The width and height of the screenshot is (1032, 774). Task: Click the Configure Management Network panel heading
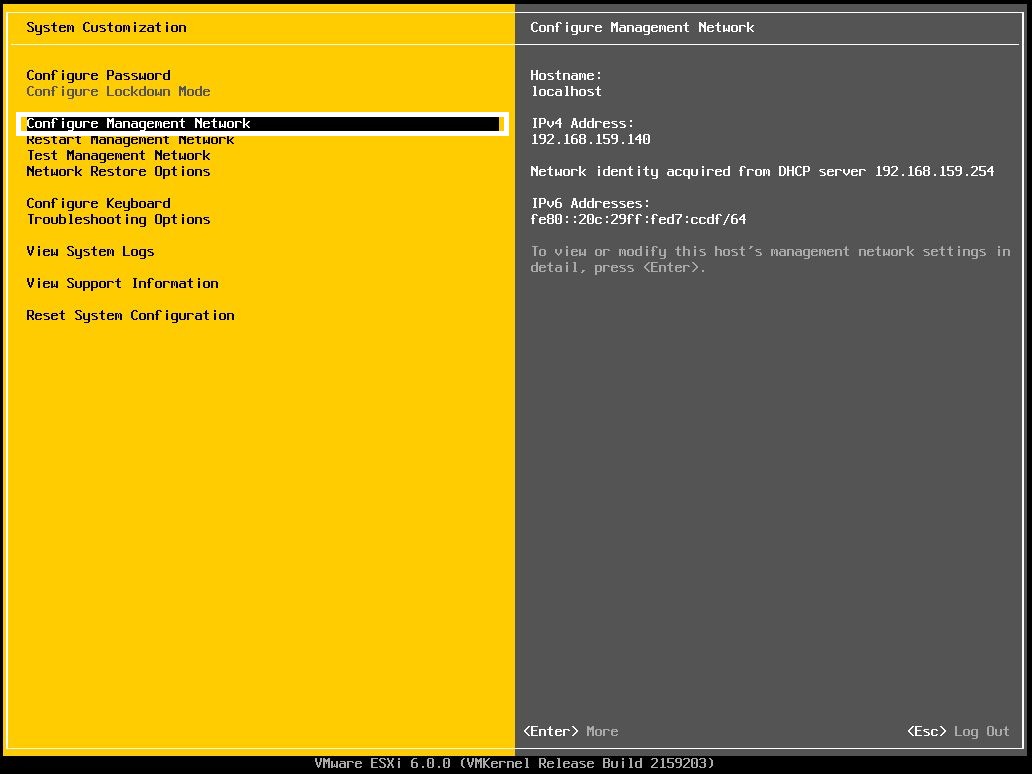[x=642, y=27]
